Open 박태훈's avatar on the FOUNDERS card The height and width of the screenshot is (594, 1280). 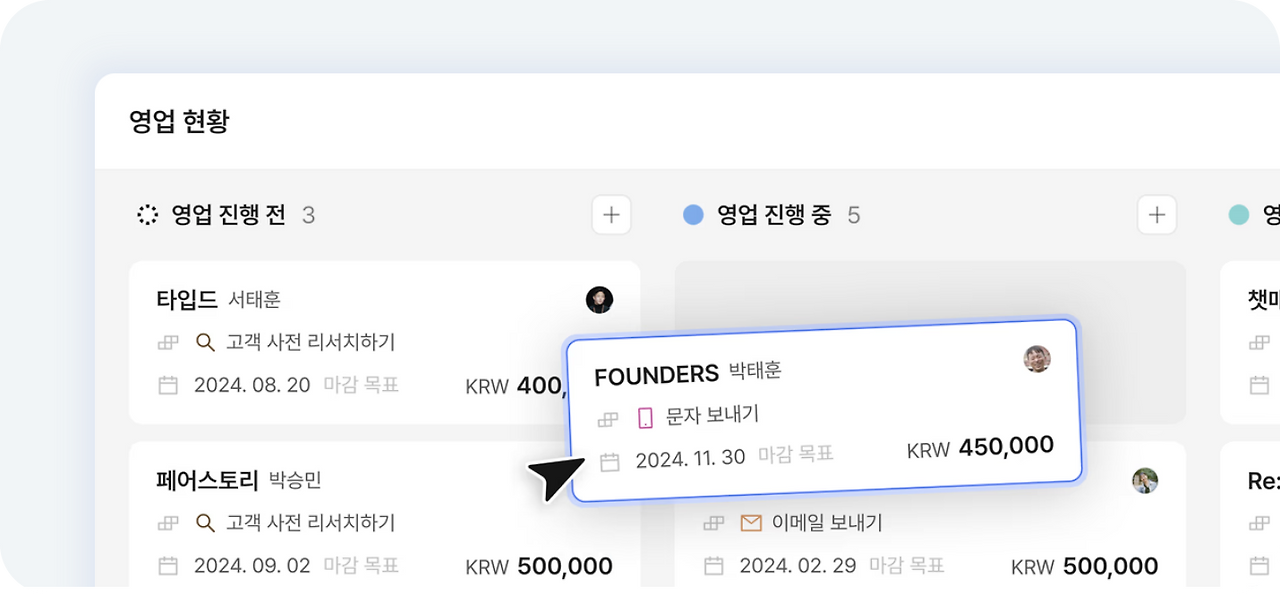click(x=1037, y=359)
